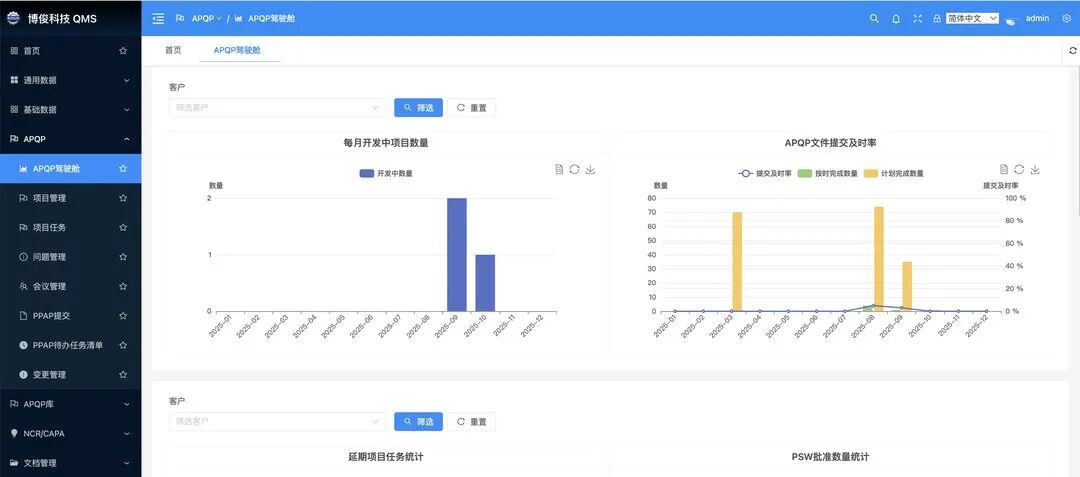Expand the 文档管理 sidebar menu
Viewport: 1080px width, 477px height.
(70, 463)
